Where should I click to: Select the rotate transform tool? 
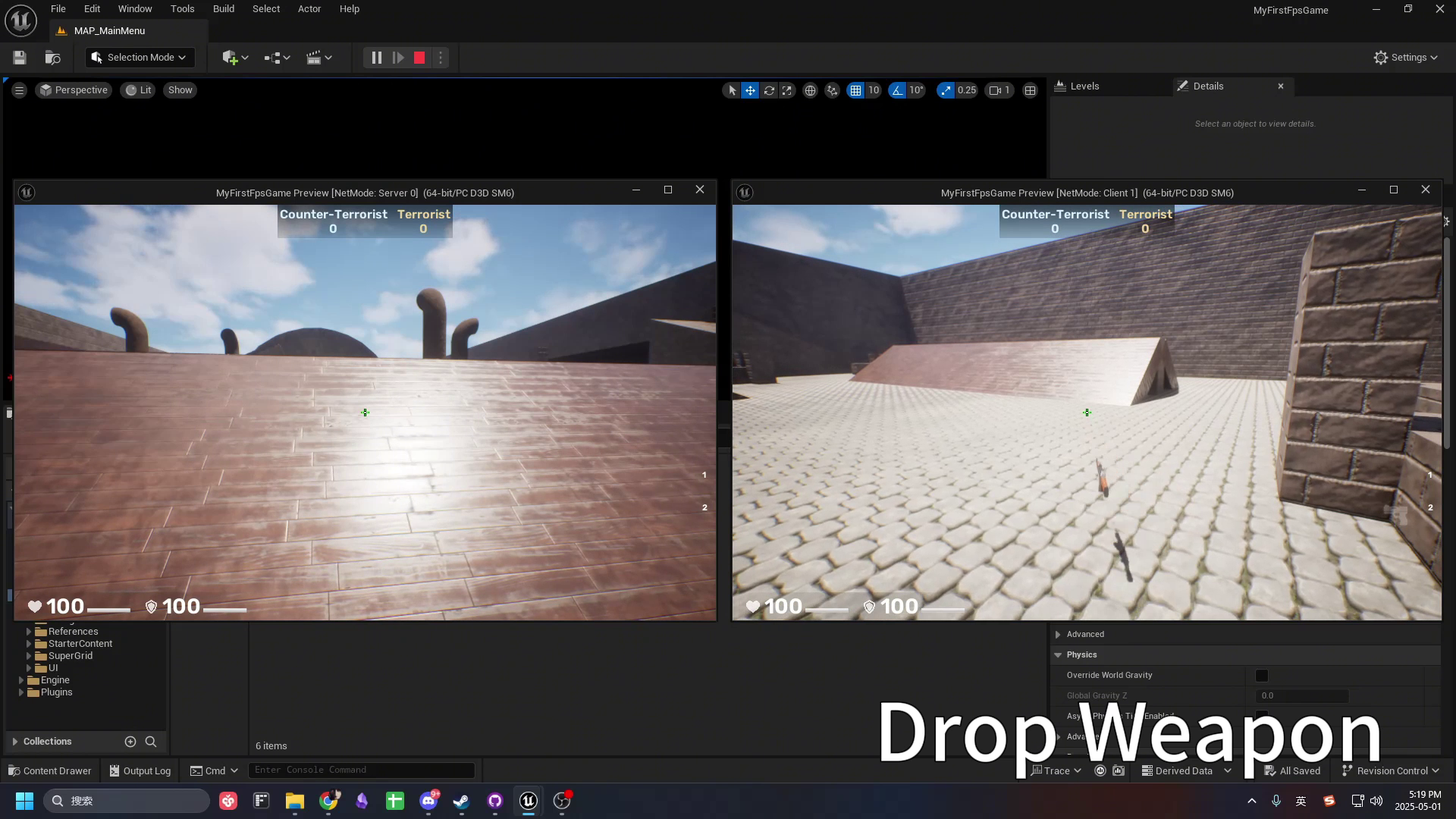(x=769, y=90)
